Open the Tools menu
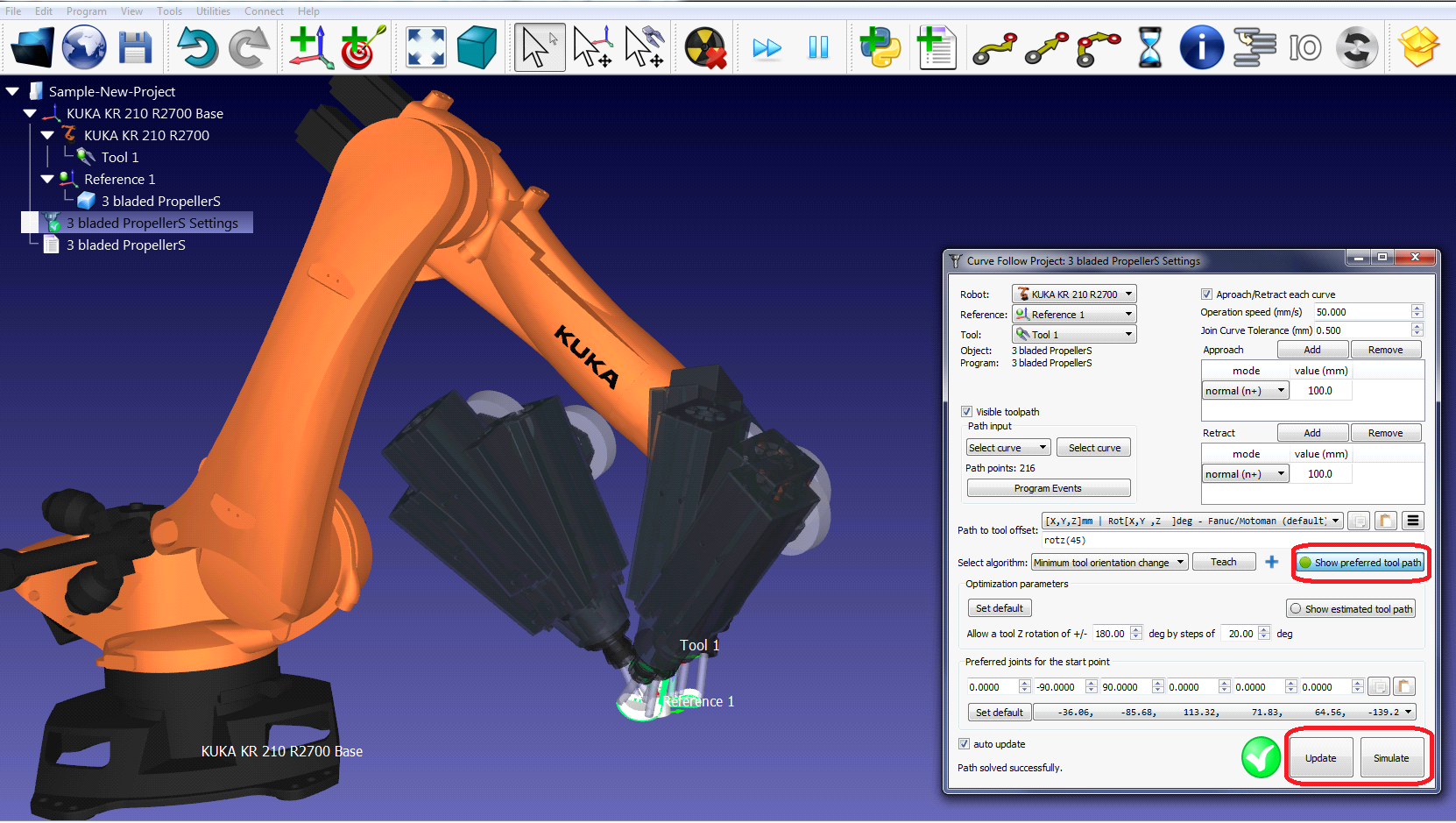Screen dimensions: 1456x823 tap(169, 11)
